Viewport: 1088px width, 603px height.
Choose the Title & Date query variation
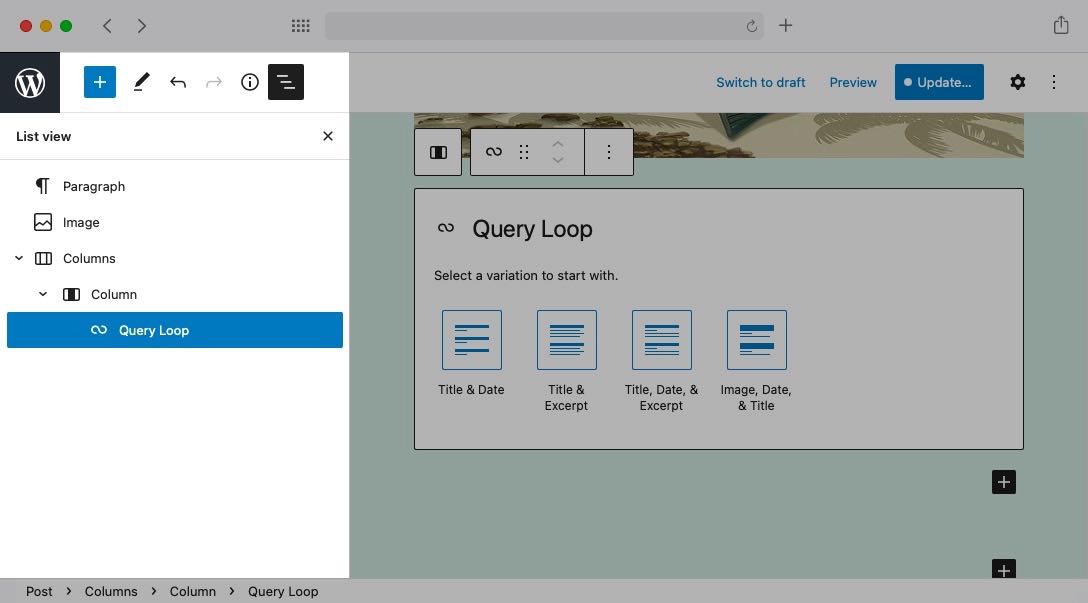coord(471,339)
